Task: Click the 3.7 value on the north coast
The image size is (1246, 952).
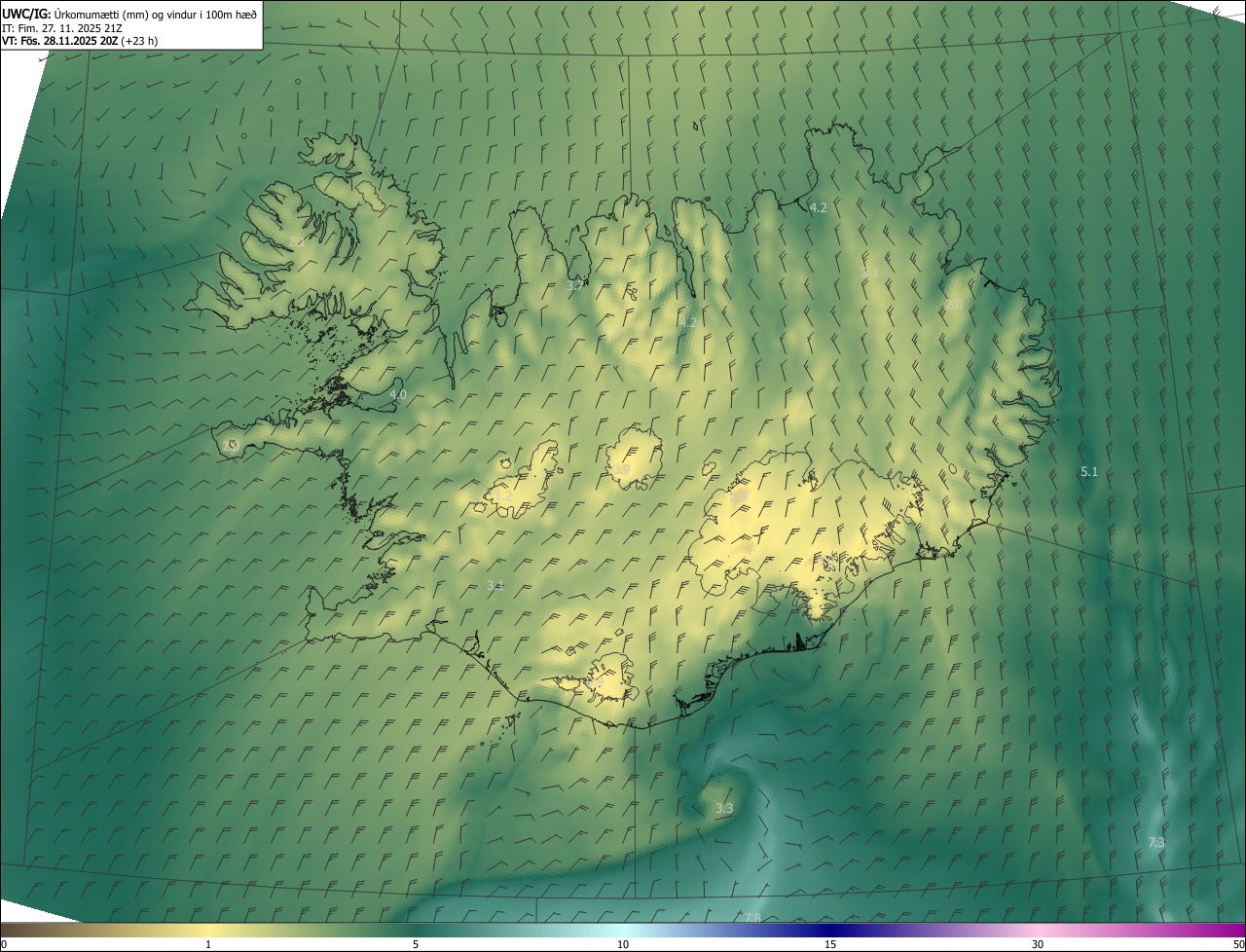Action: tap(574, 285)
